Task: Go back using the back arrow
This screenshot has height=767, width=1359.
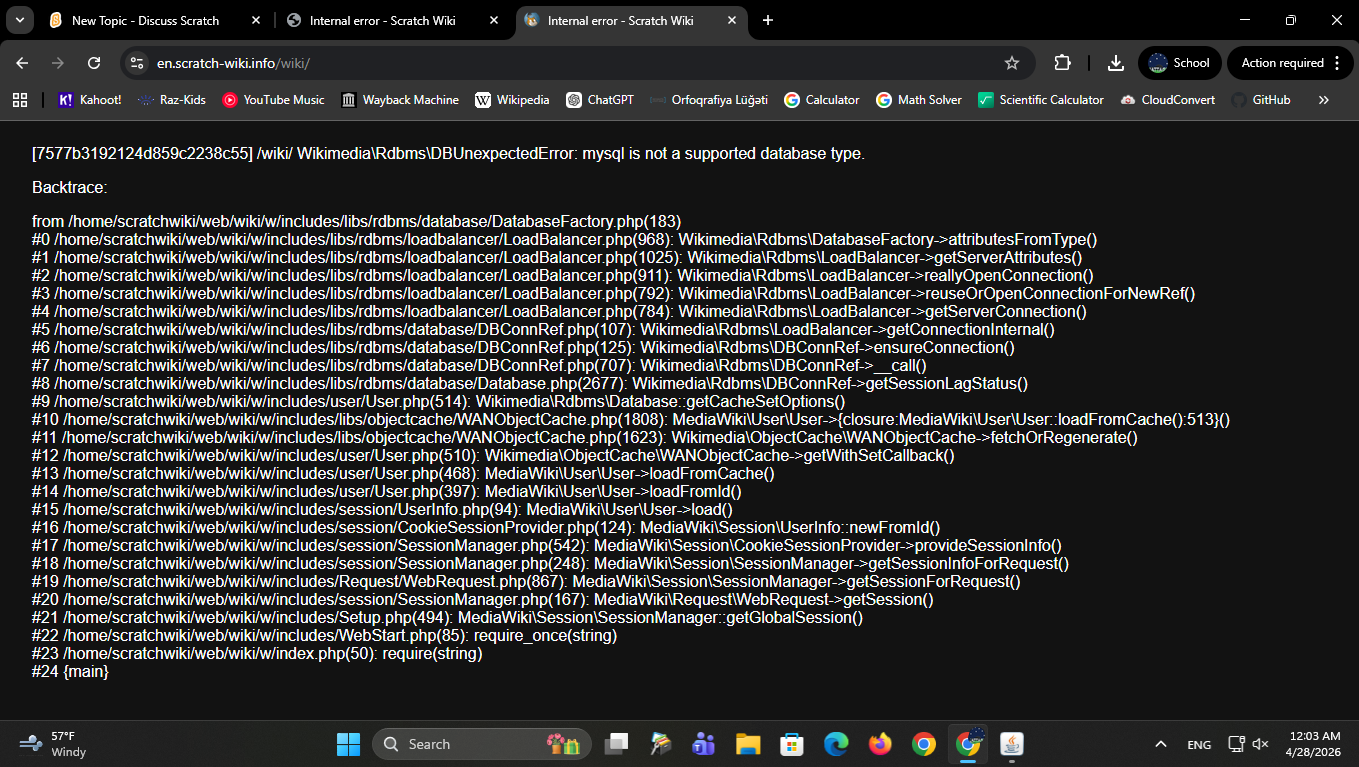Action: [x=22, y=63]
